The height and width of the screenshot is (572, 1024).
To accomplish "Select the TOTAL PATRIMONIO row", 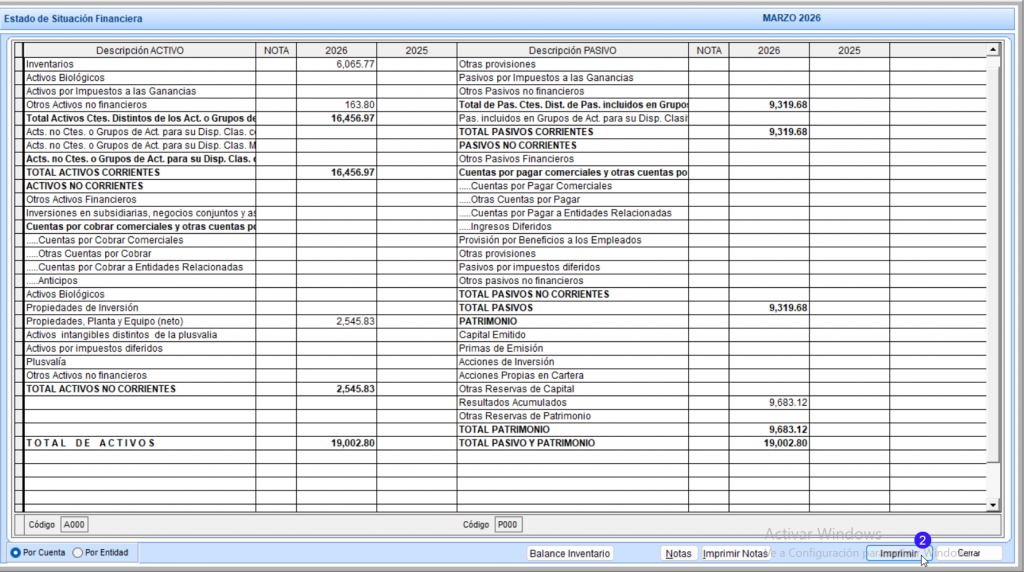I will click(x=573, y=430).
